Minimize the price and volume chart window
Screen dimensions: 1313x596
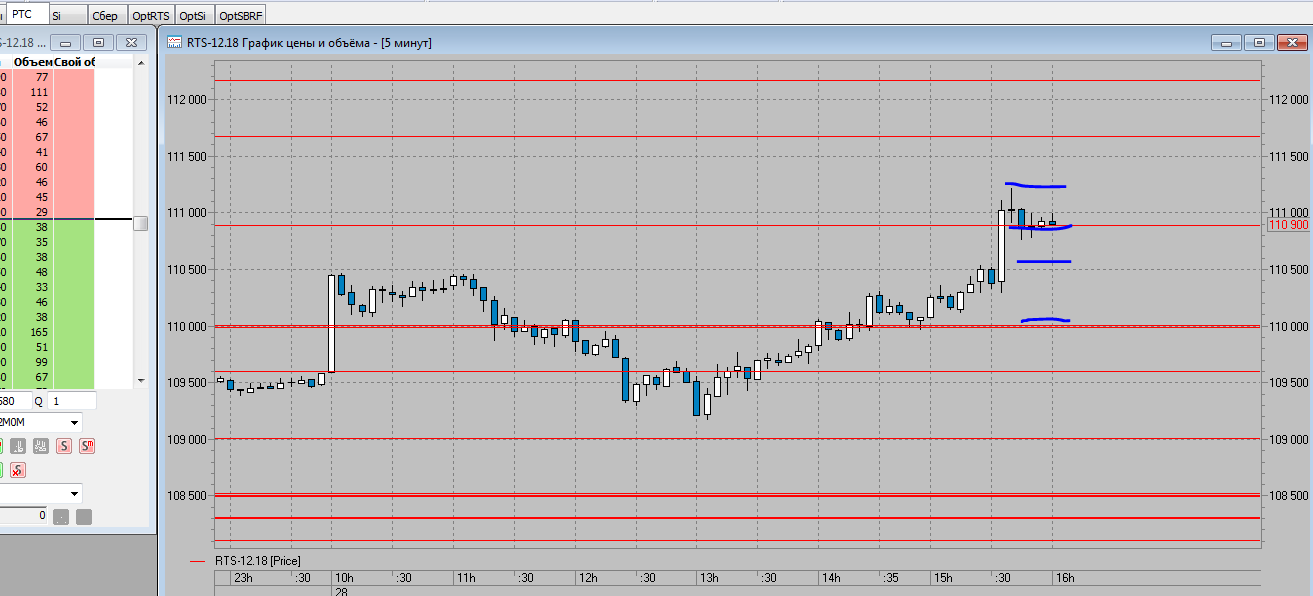[x=1226, y=43]
